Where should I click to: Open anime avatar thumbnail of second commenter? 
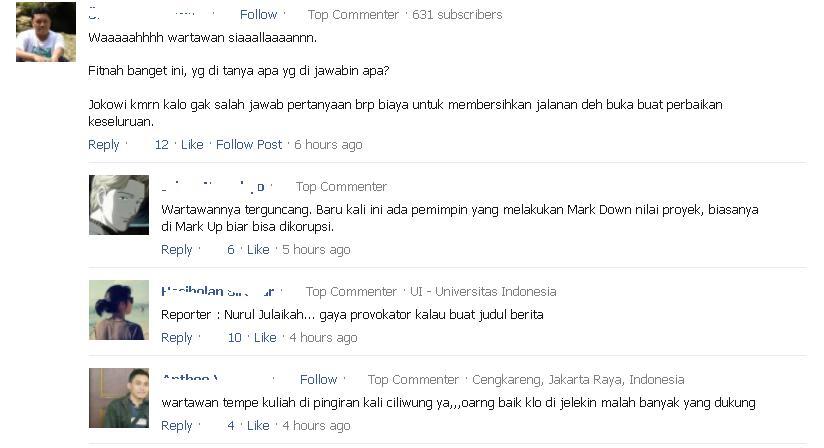click(119, 205)
